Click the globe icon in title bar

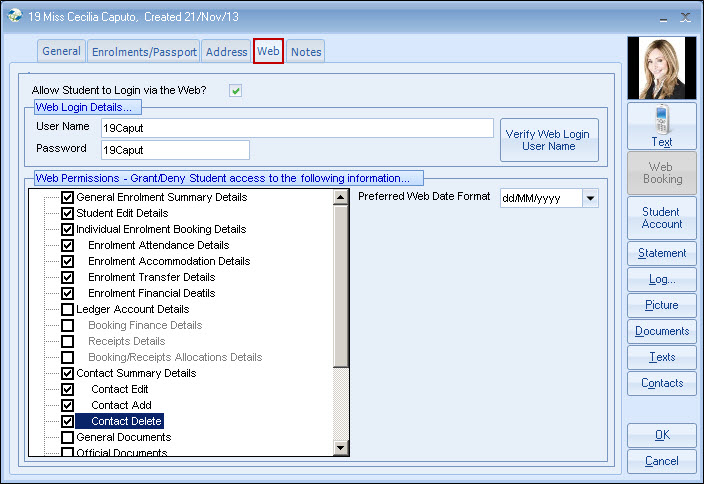15,15
